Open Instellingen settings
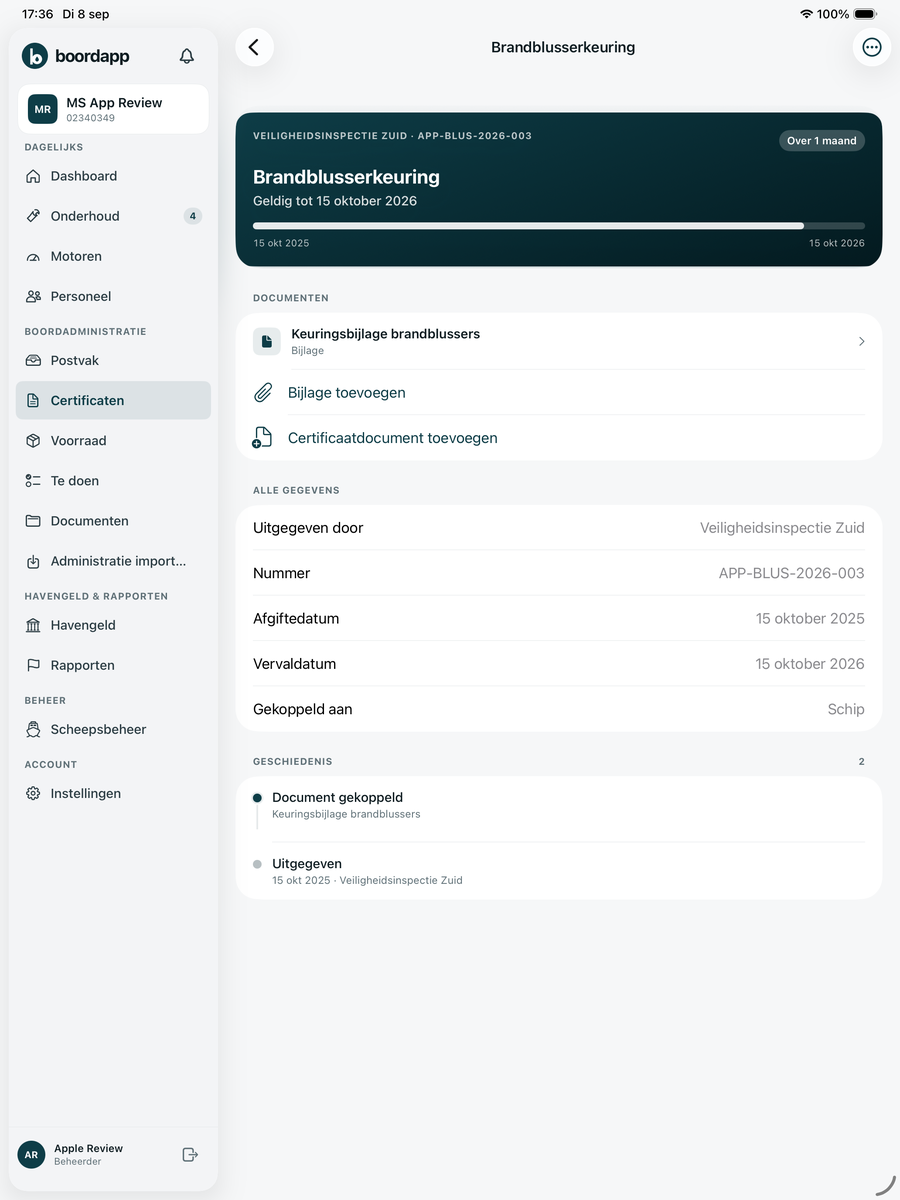The height and width of the screenshot is (1200, 900). [x=113, y=793]
